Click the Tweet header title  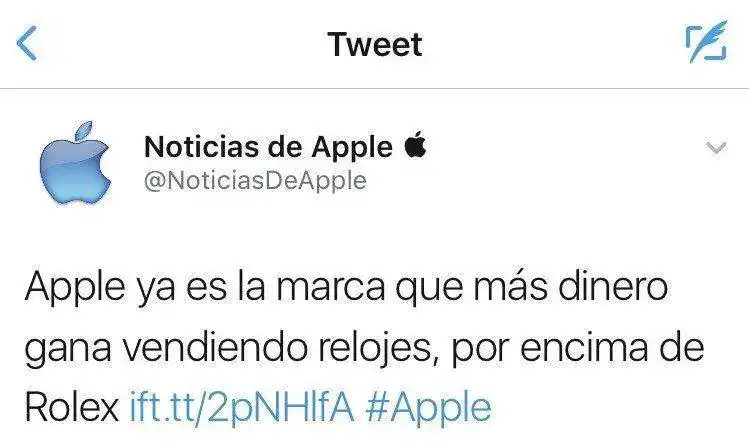point(375,44)
